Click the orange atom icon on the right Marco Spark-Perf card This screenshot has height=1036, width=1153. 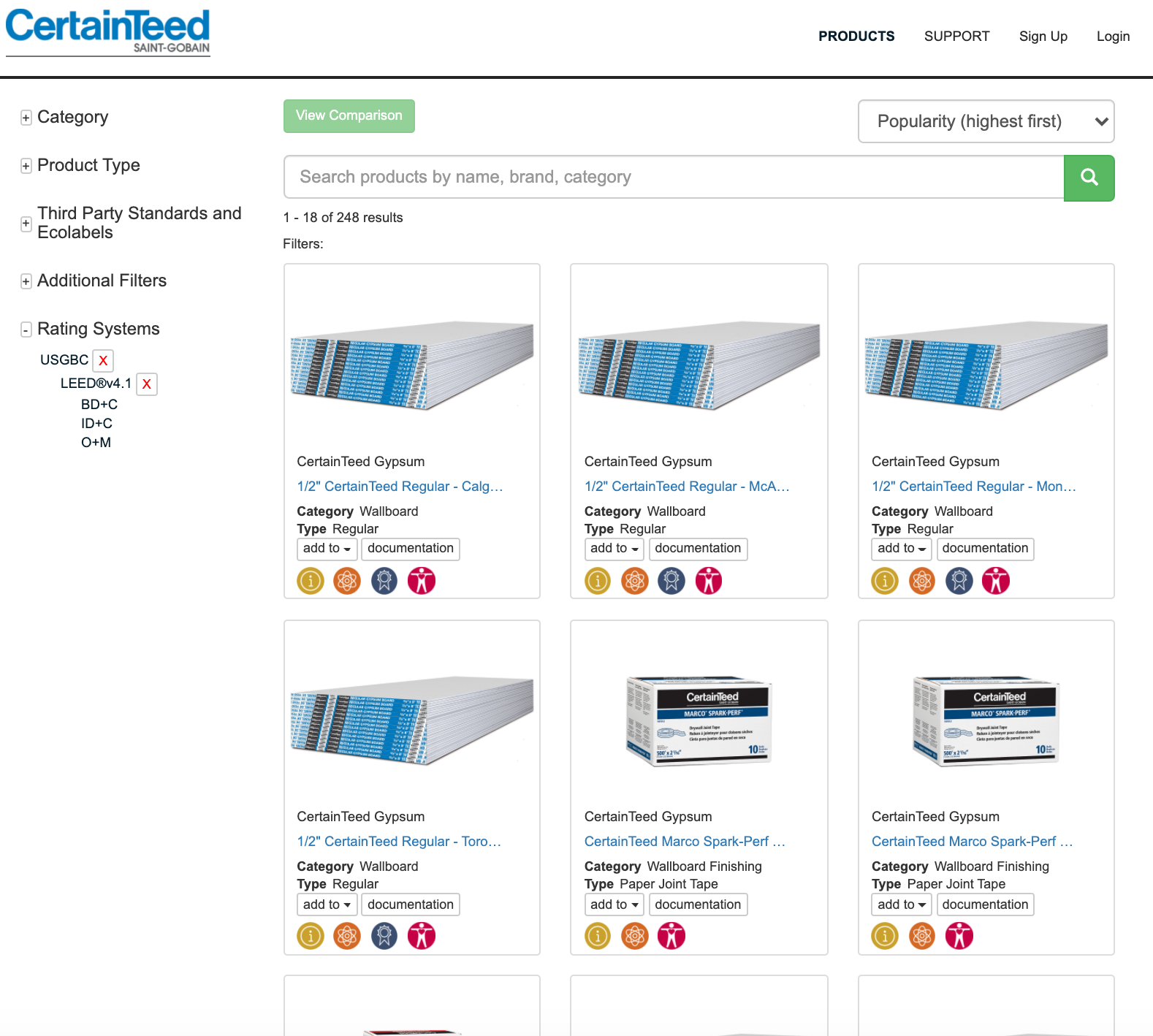(x=922, y=936)
